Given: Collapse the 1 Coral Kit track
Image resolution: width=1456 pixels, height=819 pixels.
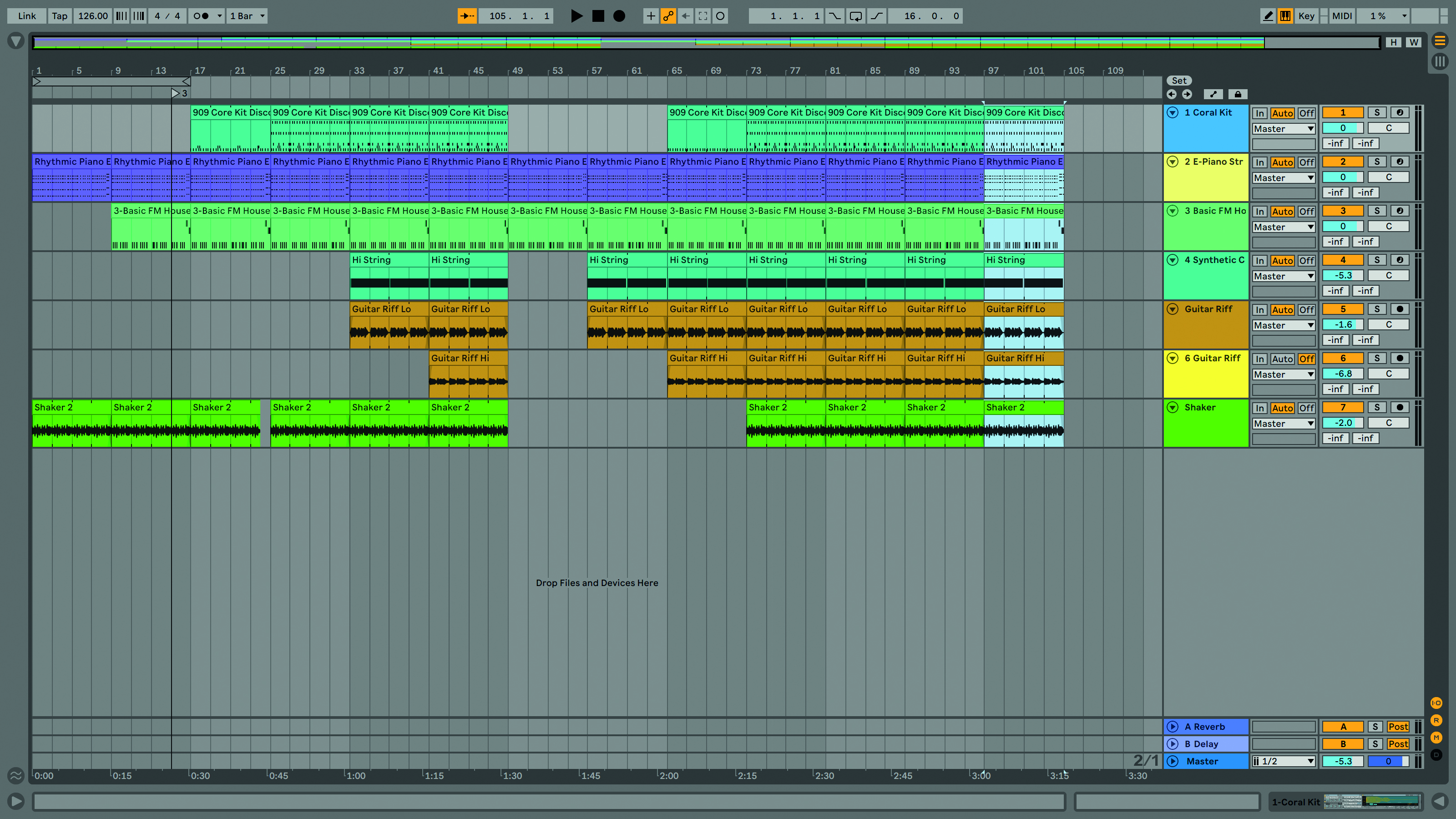Looking at the screenshot, I should [x=1173, y=112].
